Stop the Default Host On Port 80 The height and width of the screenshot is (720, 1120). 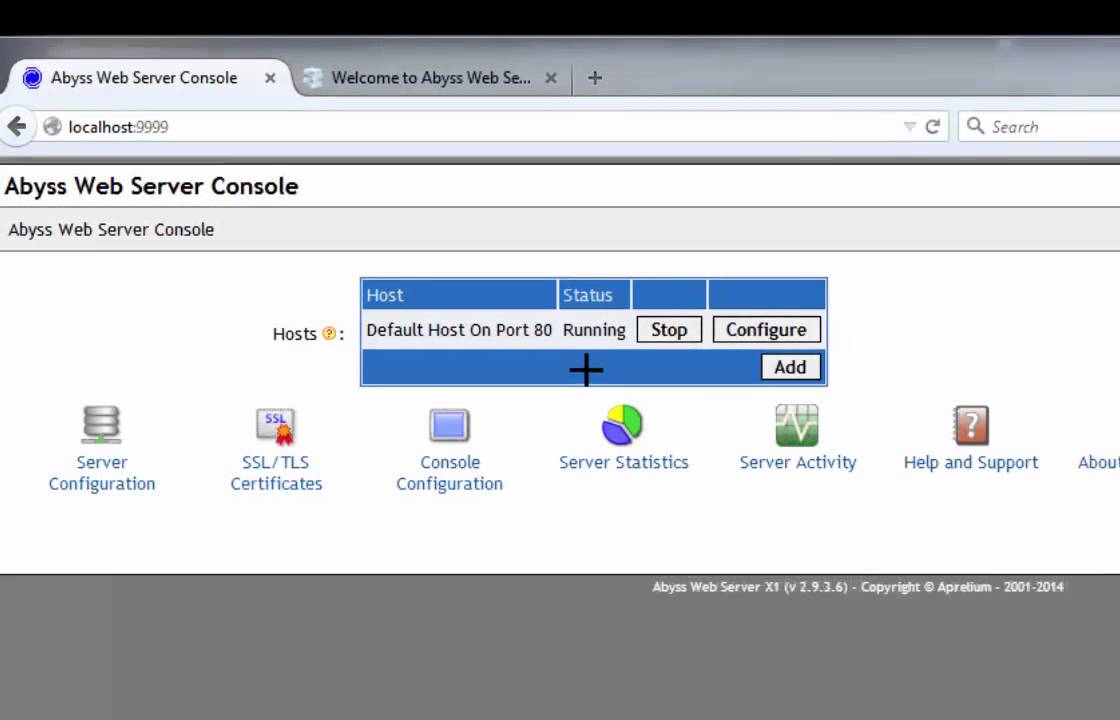[669, 329]
